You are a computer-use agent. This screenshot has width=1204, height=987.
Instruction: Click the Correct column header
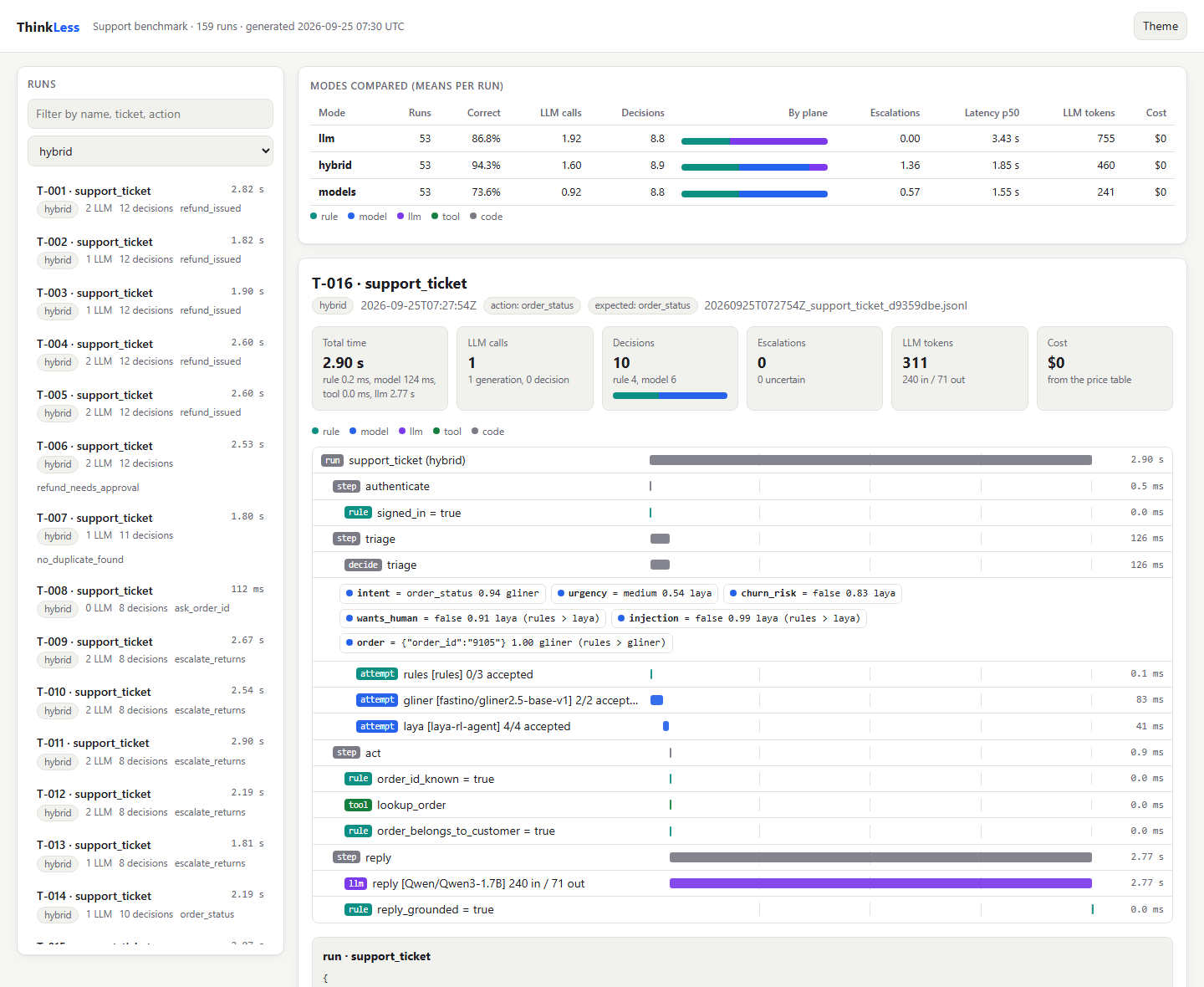click(483, 113)
